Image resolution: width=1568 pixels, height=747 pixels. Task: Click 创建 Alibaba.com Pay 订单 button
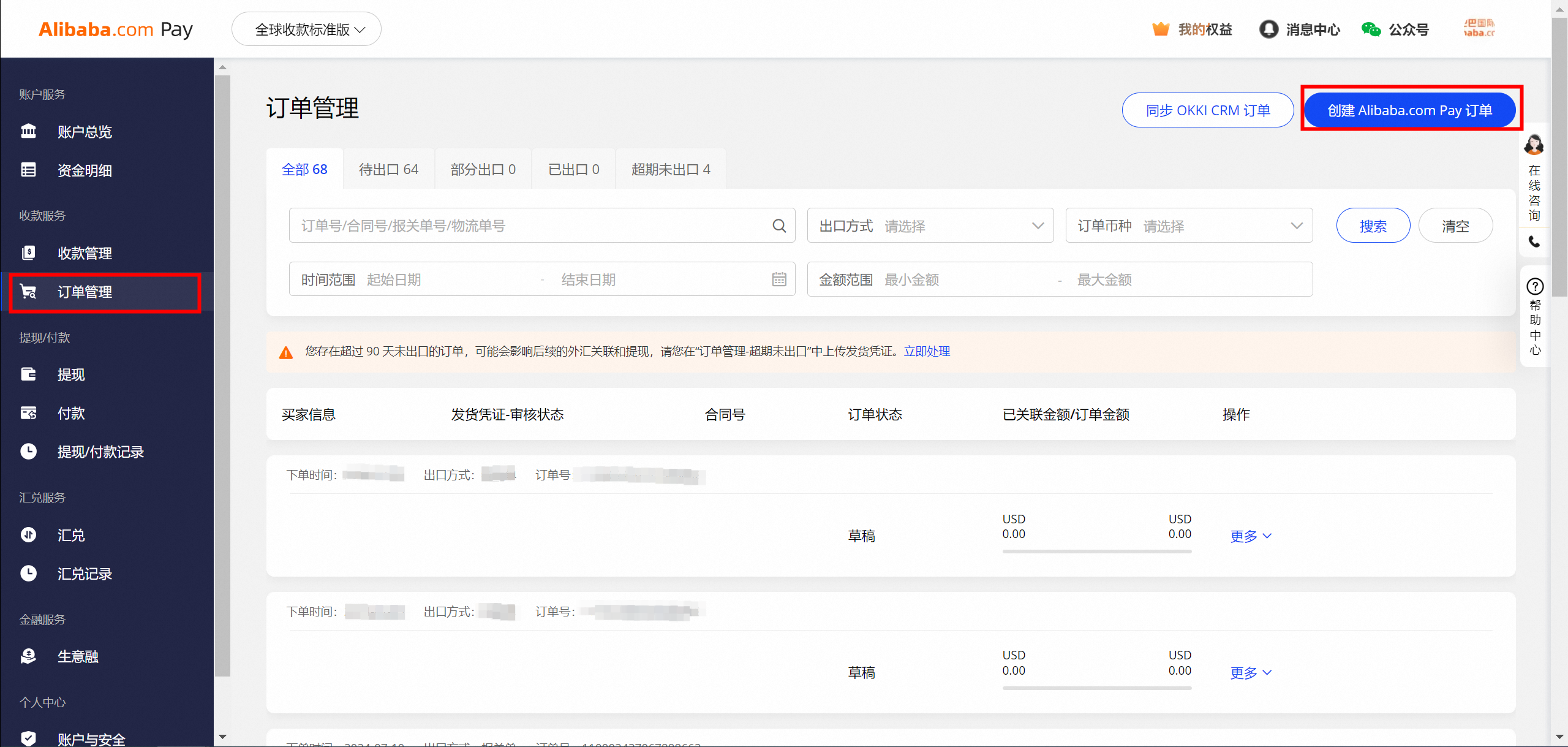point(1409,110)
